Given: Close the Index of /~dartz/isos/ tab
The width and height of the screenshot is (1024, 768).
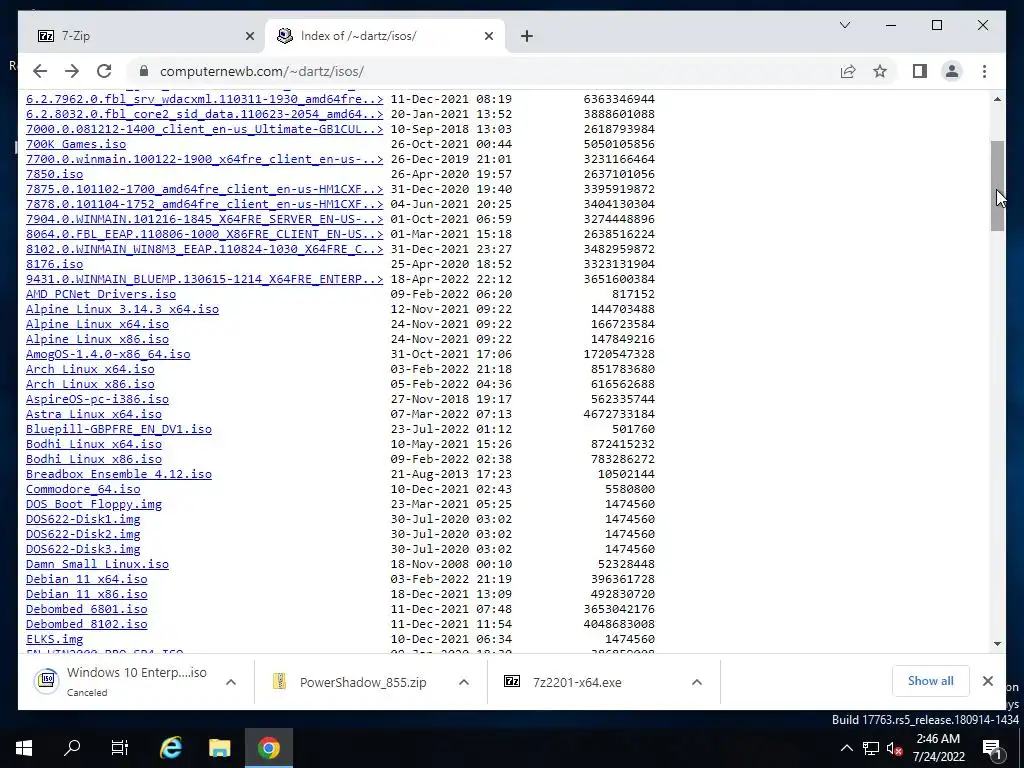Looking at the screenshot, I should tap(488, 36).
